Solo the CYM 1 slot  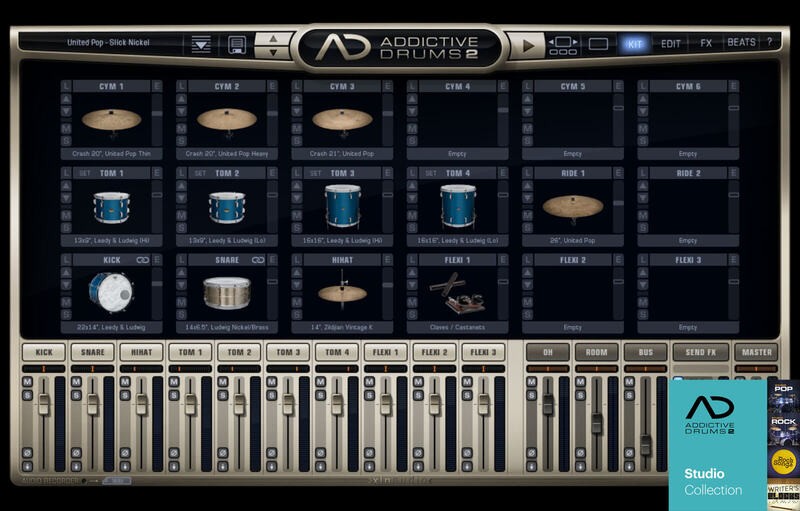(x=66, y=141)
